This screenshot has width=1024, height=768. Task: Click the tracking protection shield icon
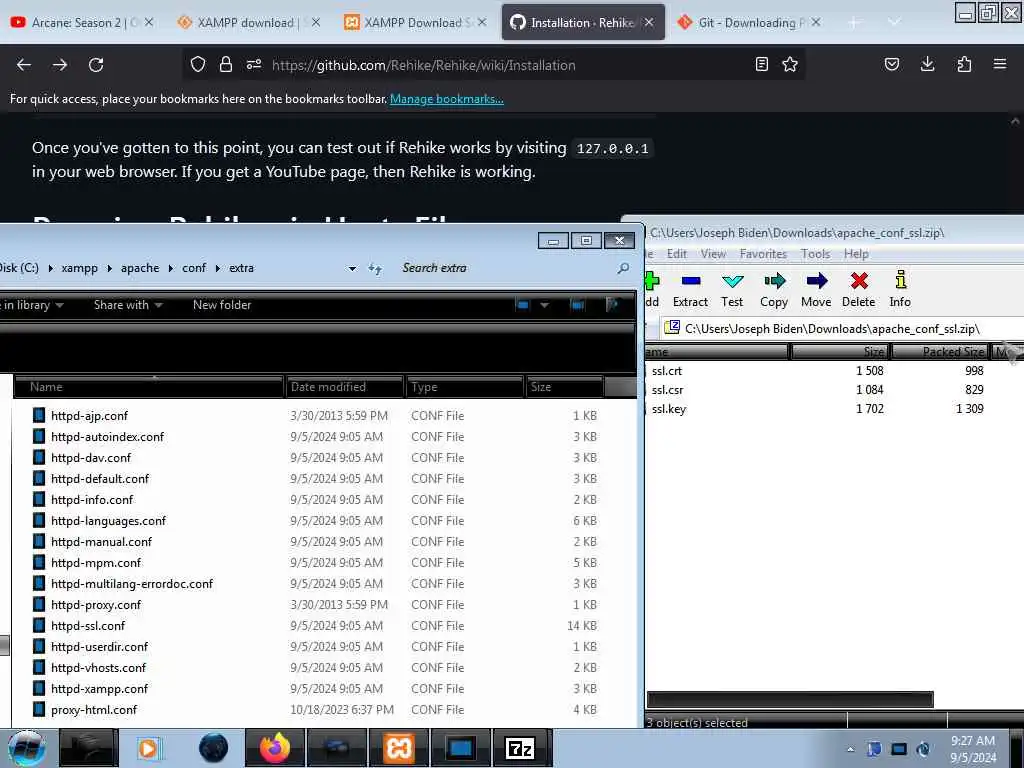point(198,64)
